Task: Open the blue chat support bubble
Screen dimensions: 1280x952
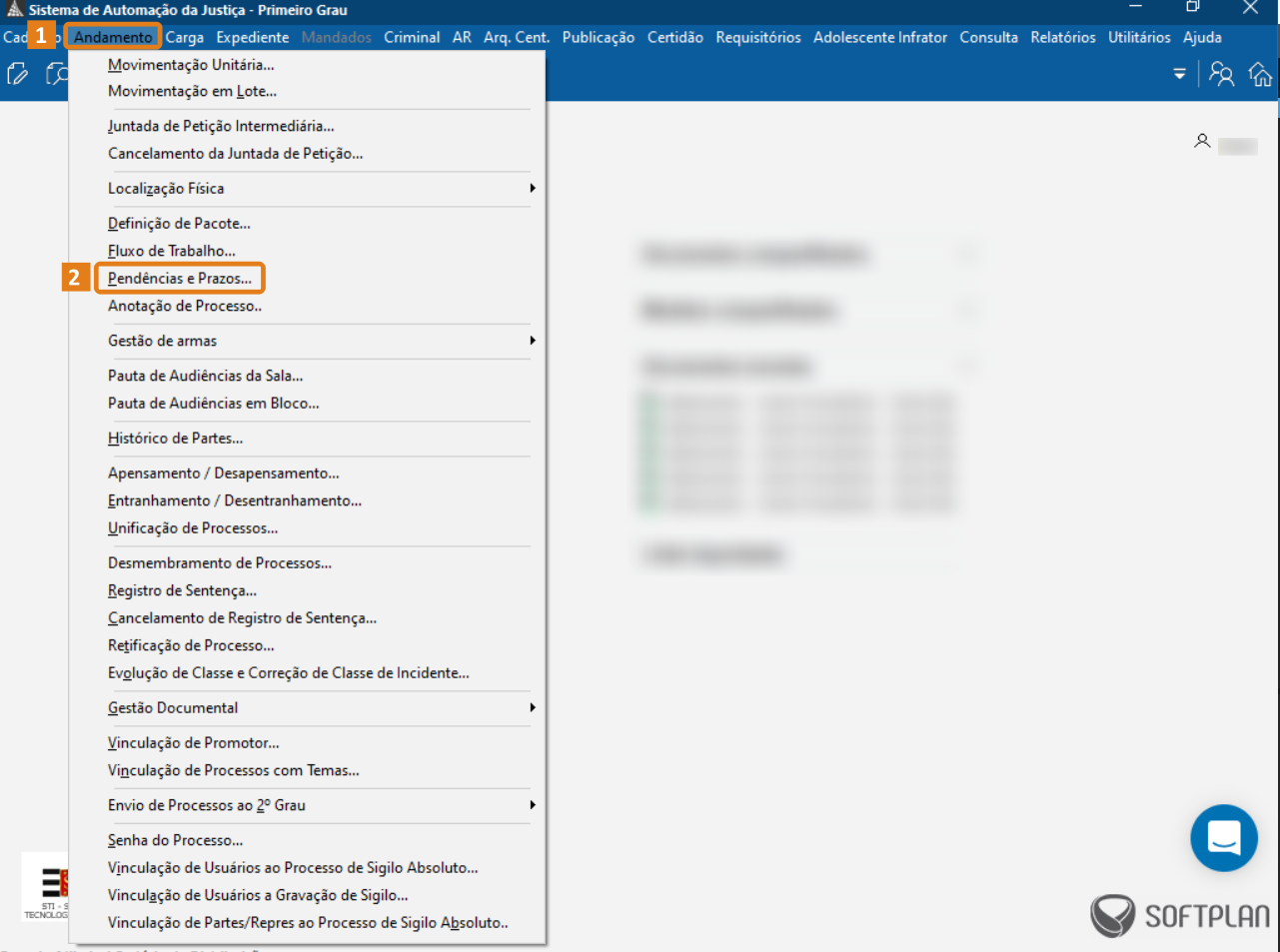Action: [x=1223, y=837]
